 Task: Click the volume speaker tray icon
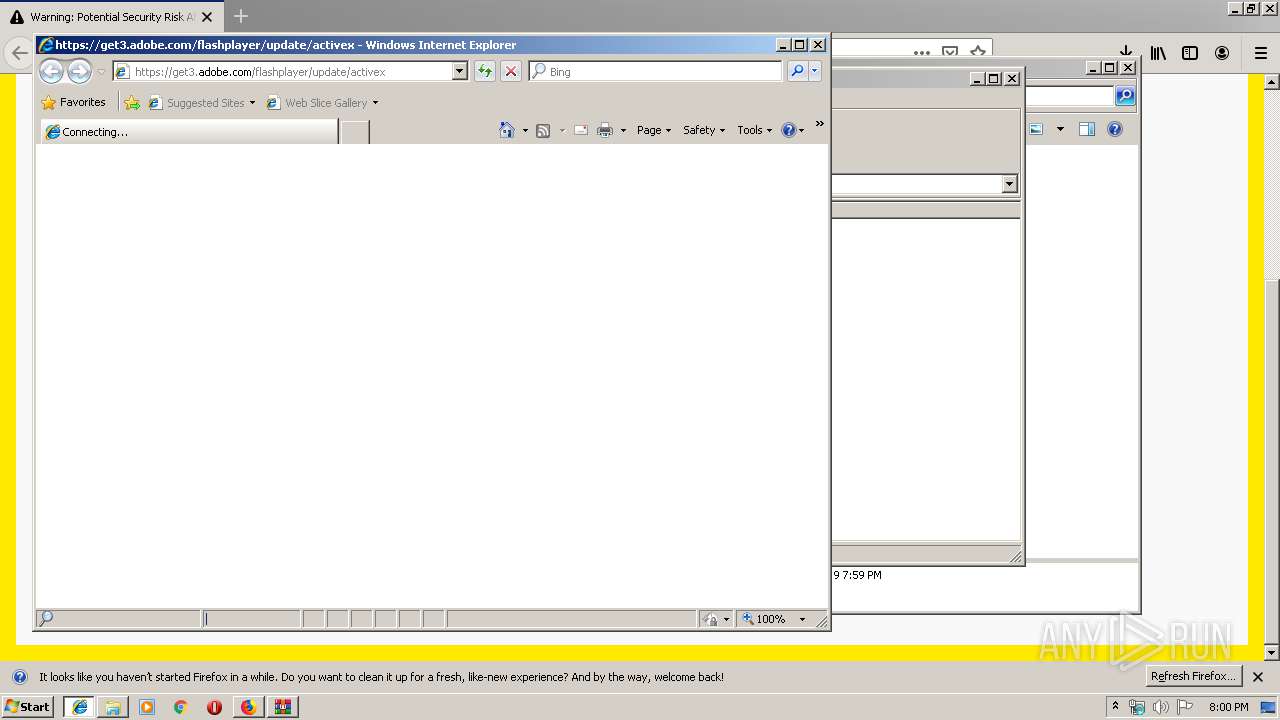pyautogui.click(x=1160, y=707)
